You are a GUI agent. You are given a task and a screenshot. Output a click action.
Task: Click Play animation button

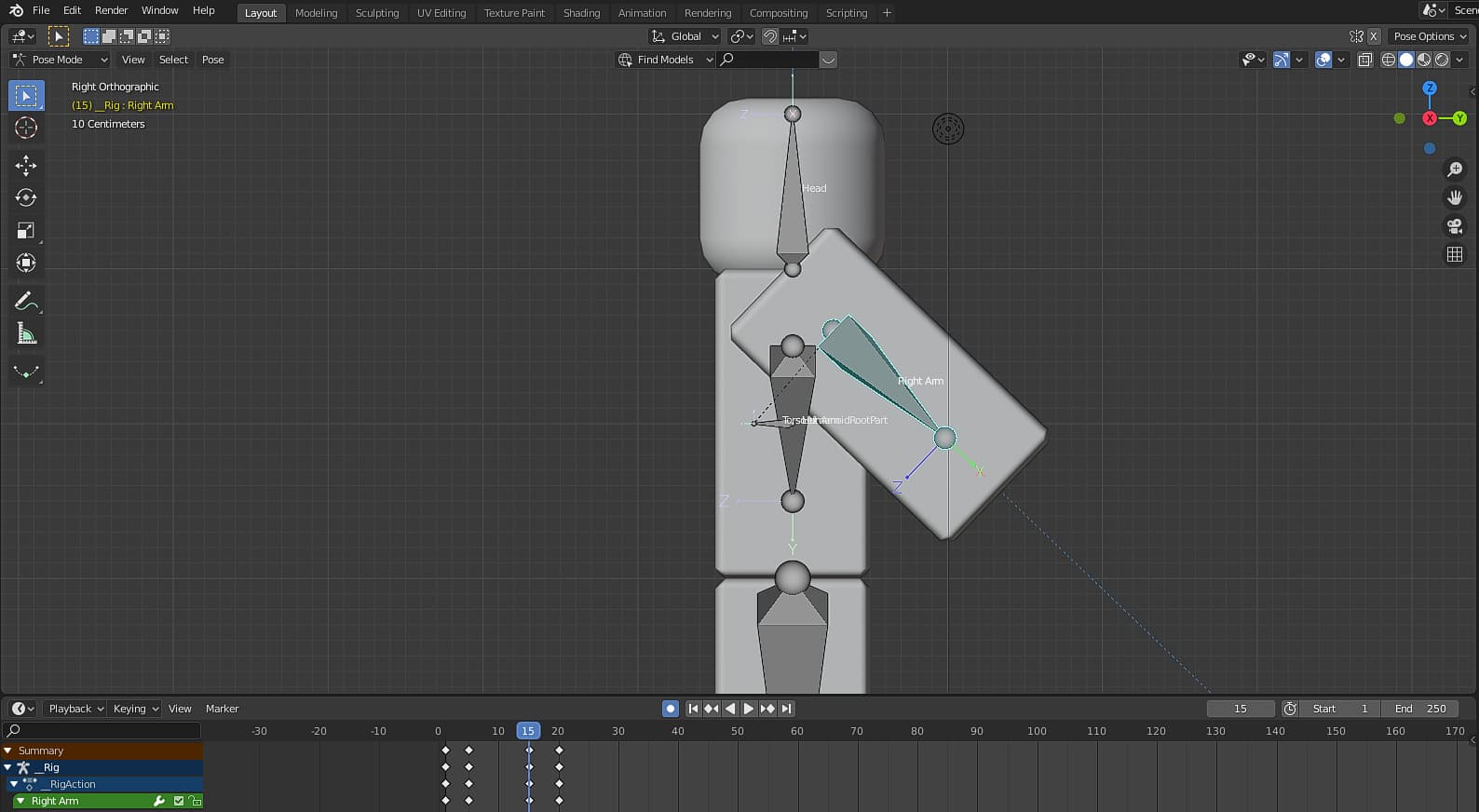coord(748,709)
